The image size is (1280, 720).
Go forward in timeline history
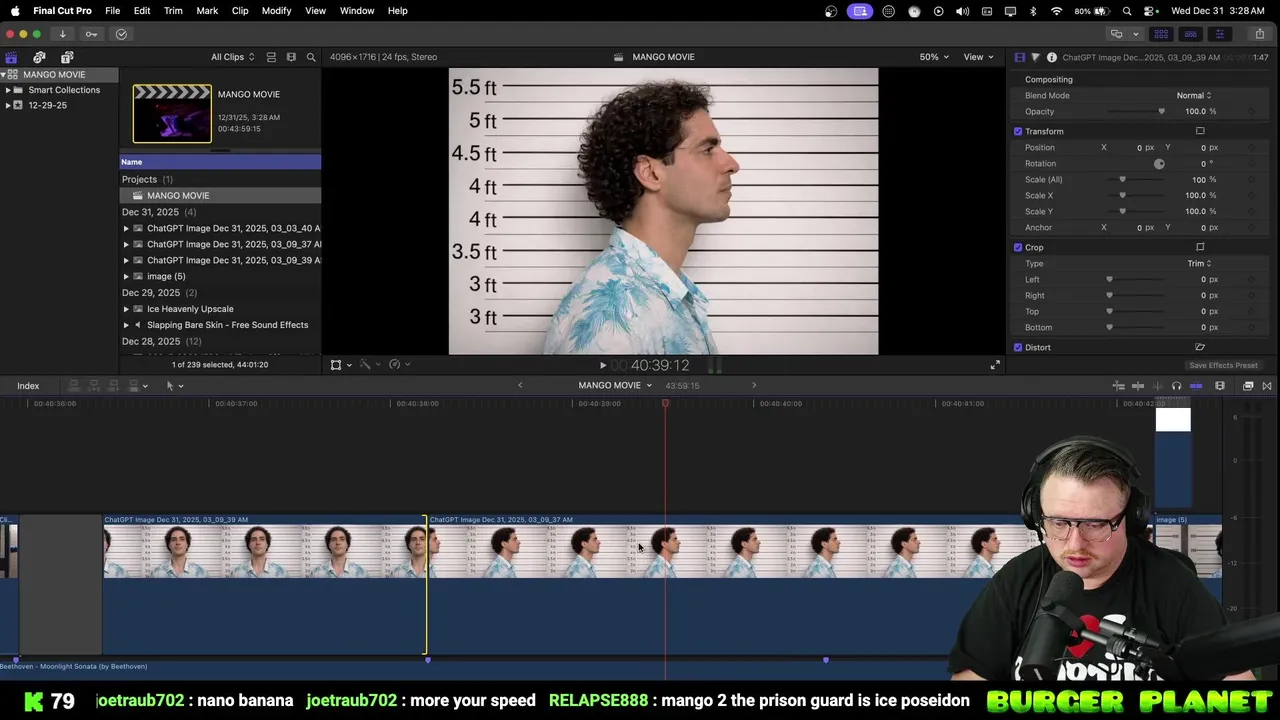(x=754, y=385)
